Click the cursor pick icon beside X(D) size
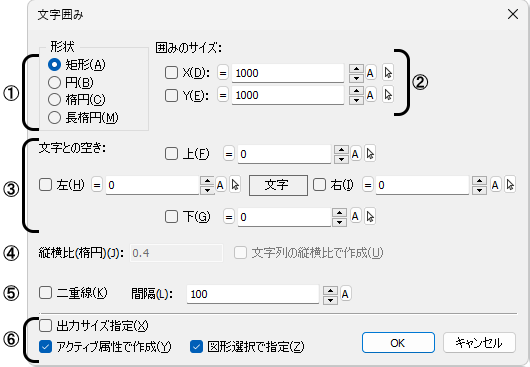530x367 pixels. [x=388, y=73]
